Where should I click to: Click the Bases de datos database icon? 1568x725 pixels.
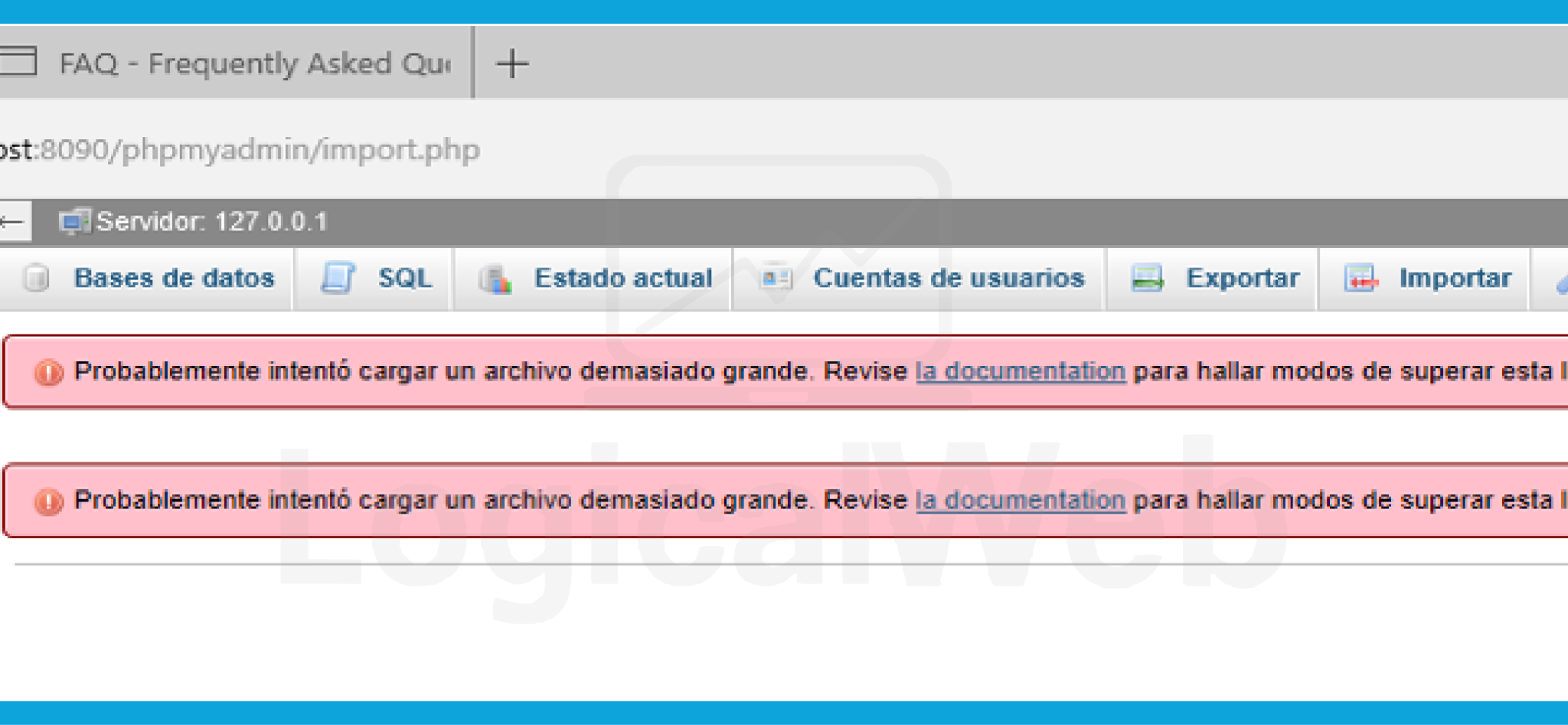(x=36, y=278)
